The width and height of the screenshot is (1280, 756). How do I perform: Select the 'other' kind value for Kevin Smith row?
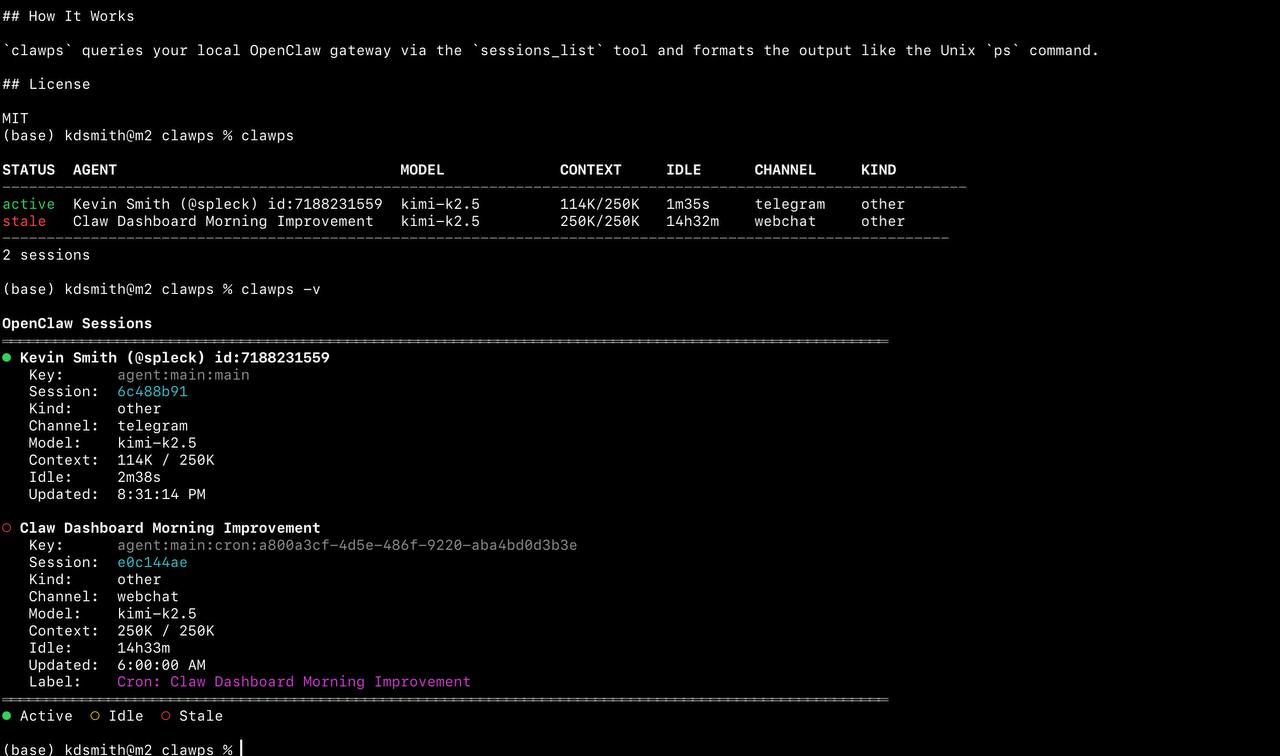pos(882,204)
